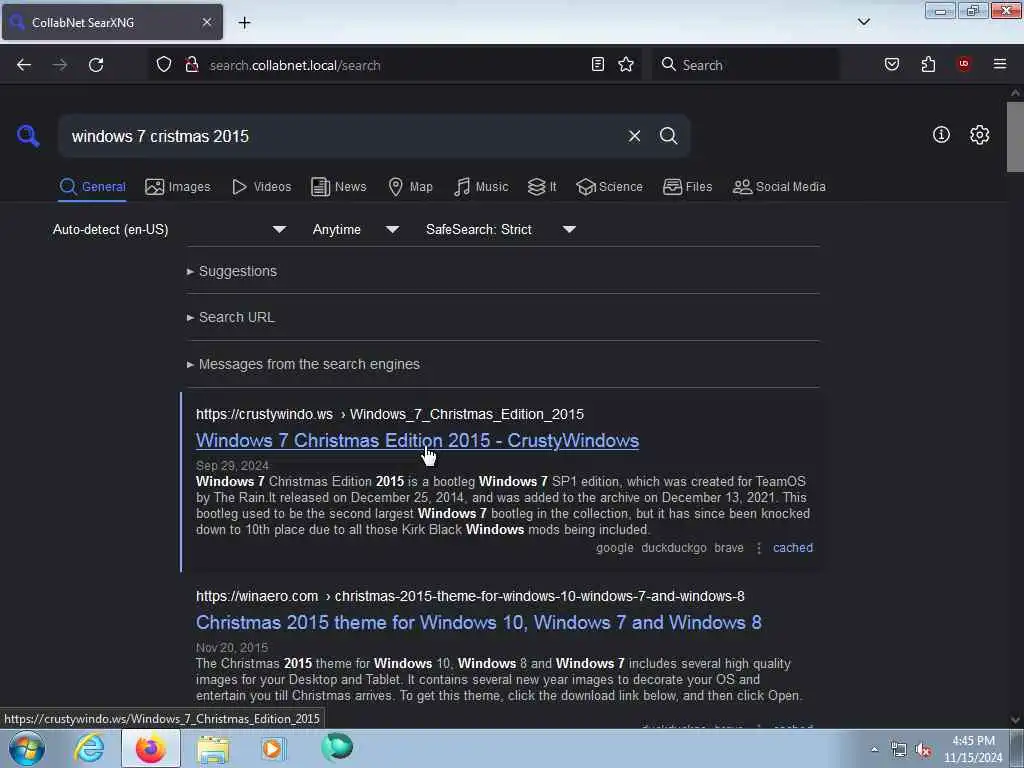Switch to the Images tab
Screen dimensions: 1024x768
click(178, 187)
